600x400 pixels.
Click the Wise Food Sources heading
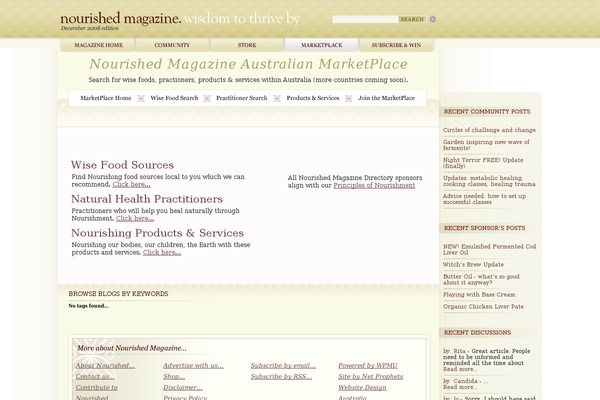(x=122, y=165)
